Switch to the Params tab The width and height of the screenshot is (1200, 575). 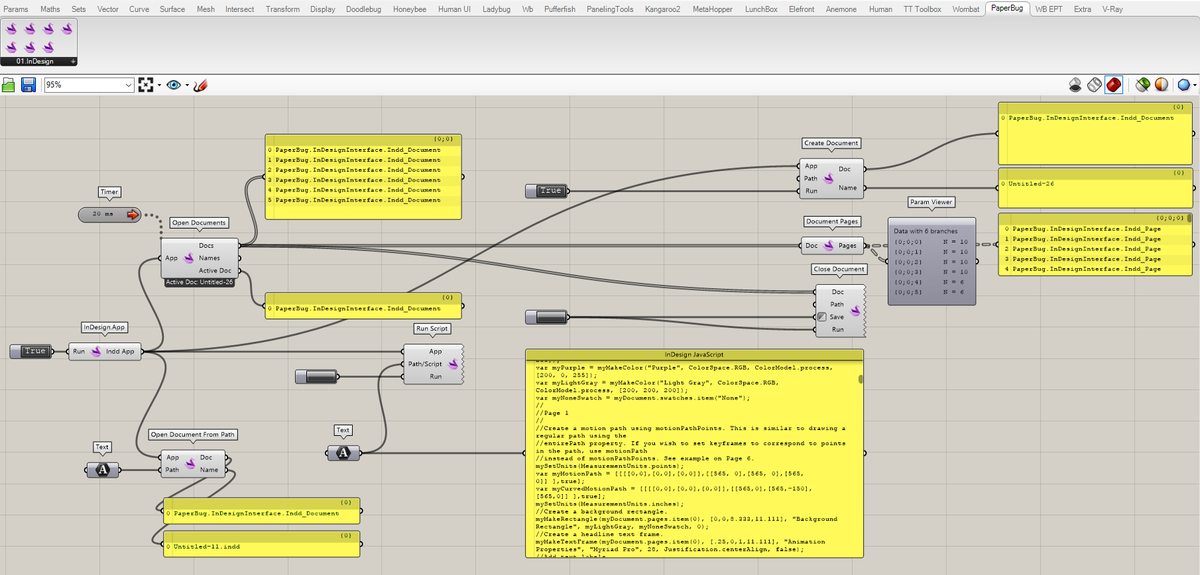tap(15, 8)
